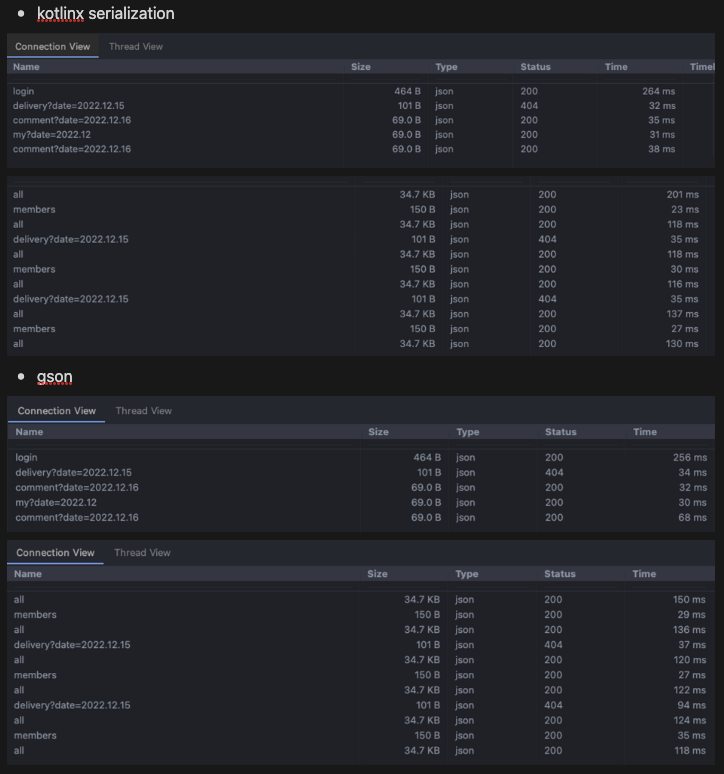Select the all request taking 116 ms
The image size is (724, 774).
coord(361,284)
